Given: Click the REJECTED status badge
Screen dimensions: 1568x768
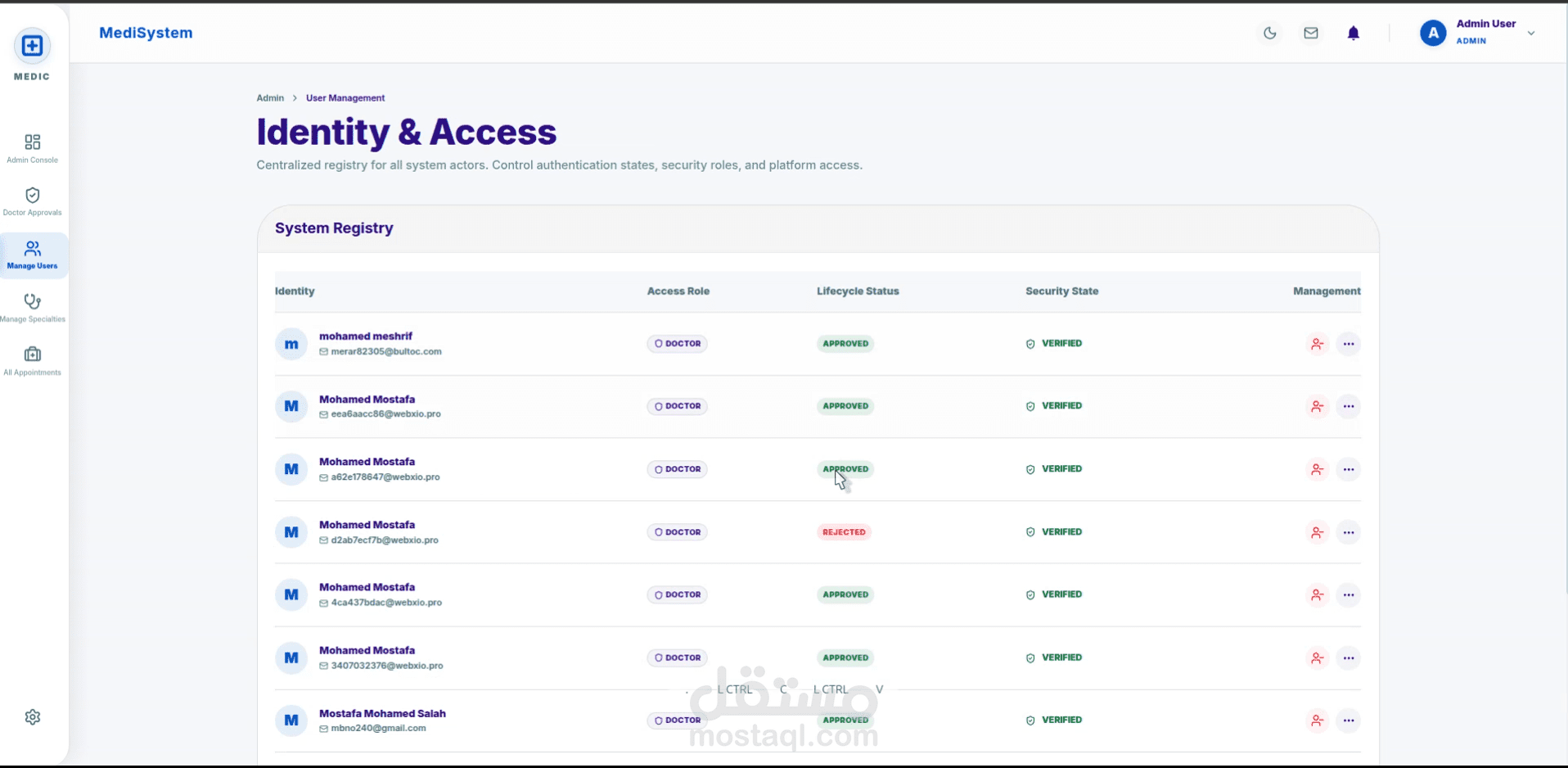Looking at the screenshot, I should [844, 532].
